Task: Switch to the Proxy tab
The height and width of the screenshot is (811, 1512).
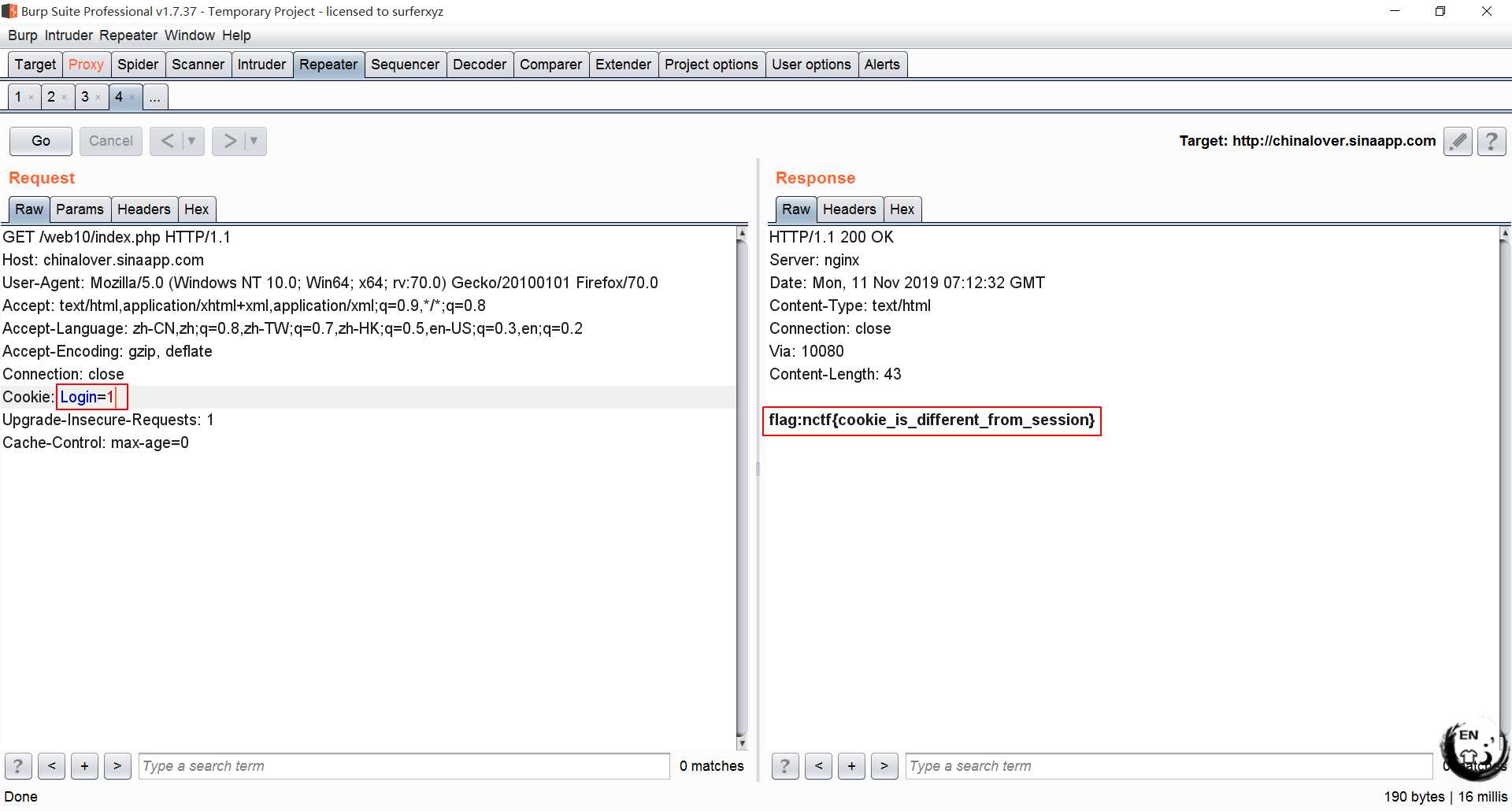Action: point(86,65)
